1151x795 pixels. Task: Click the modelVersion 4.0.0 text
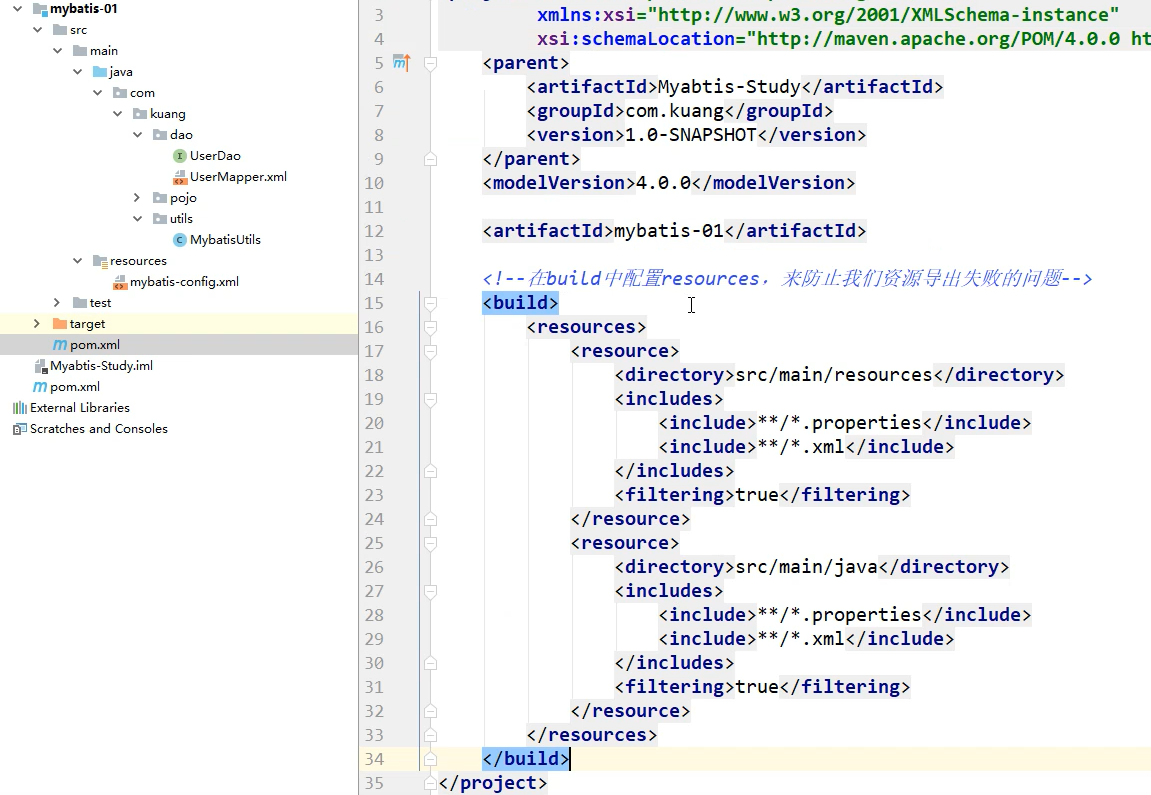coord(664,183)
